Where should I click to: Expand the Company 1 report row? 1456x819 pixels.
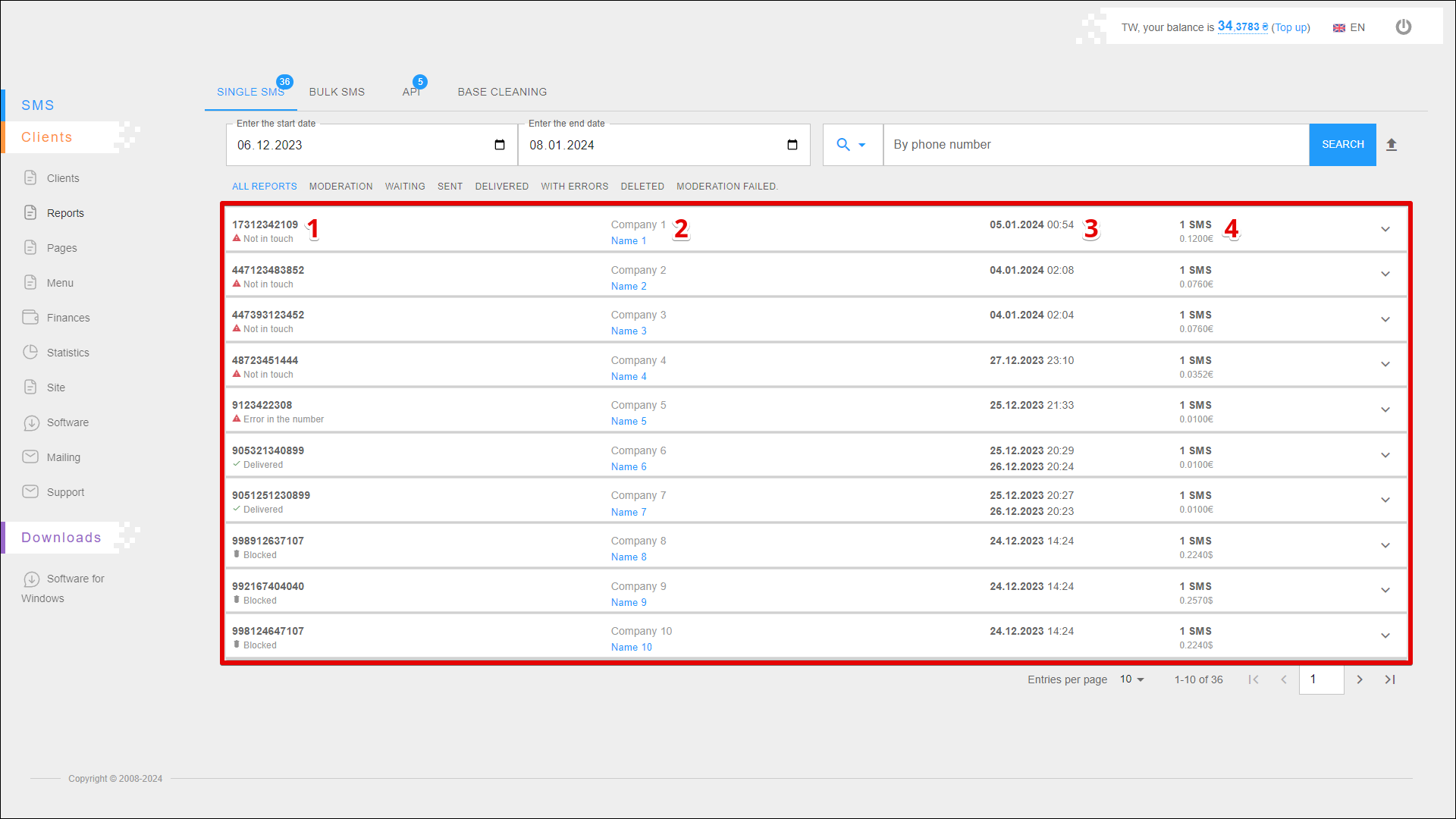tap(1385, 230)
